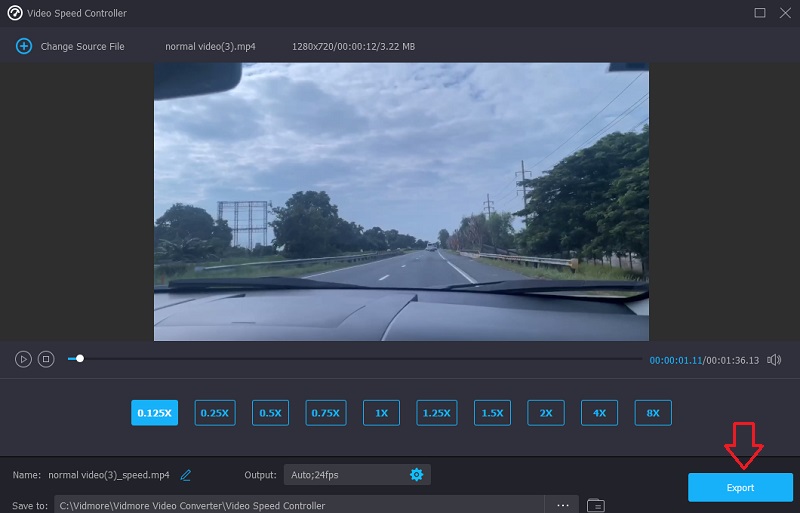Image resolution: width=800 pixels, height=513 pixels.
Task: Set speed to 8X
Action: click(652, 413)
